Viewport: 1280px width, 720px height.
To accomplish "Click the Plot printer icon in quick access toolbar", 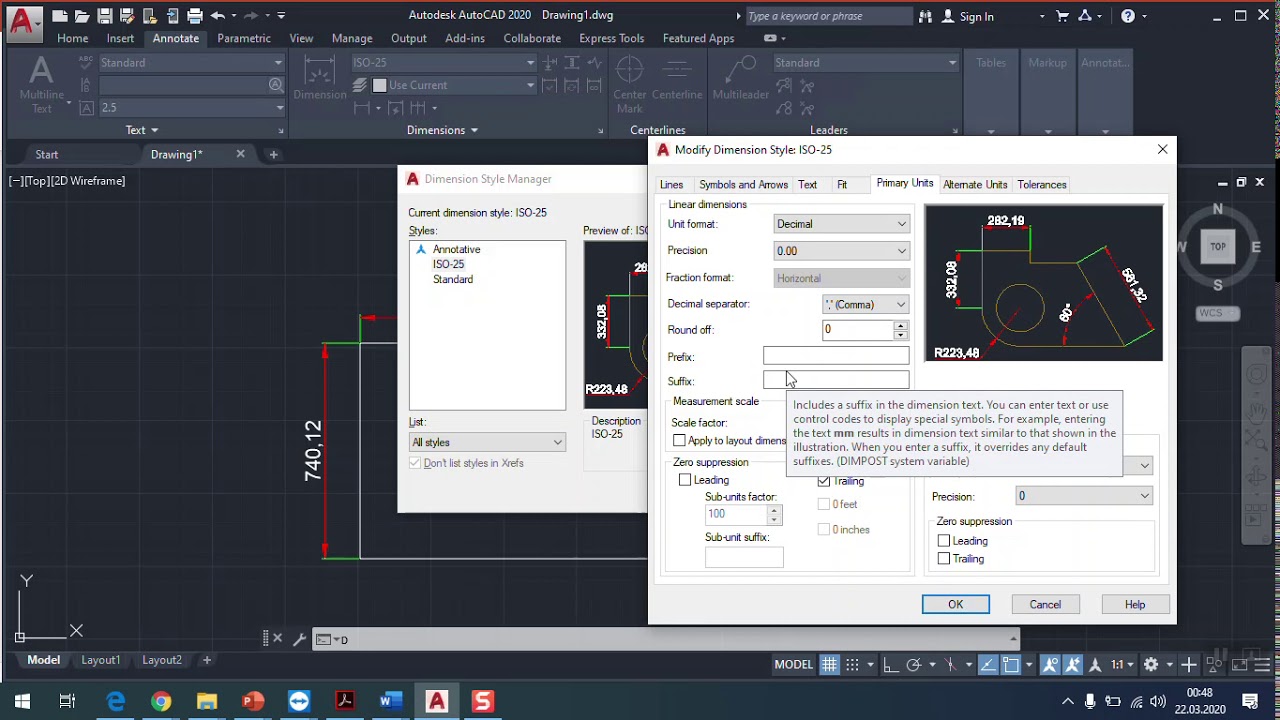I will (x=194, y=16).
